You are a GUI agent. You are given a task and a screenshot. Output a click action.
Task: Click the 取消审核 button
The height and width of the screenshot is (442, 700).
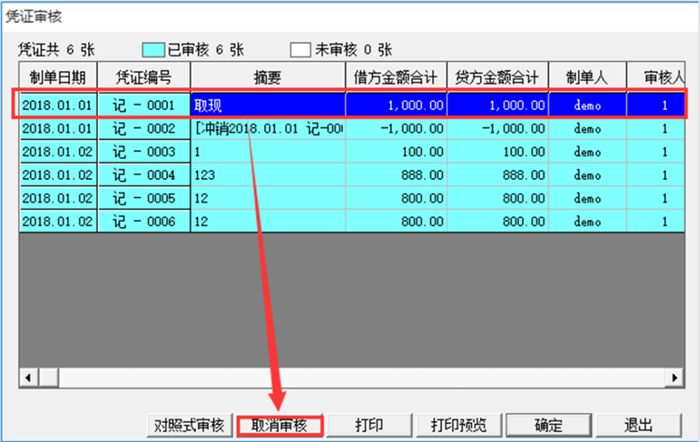point(279,425)
